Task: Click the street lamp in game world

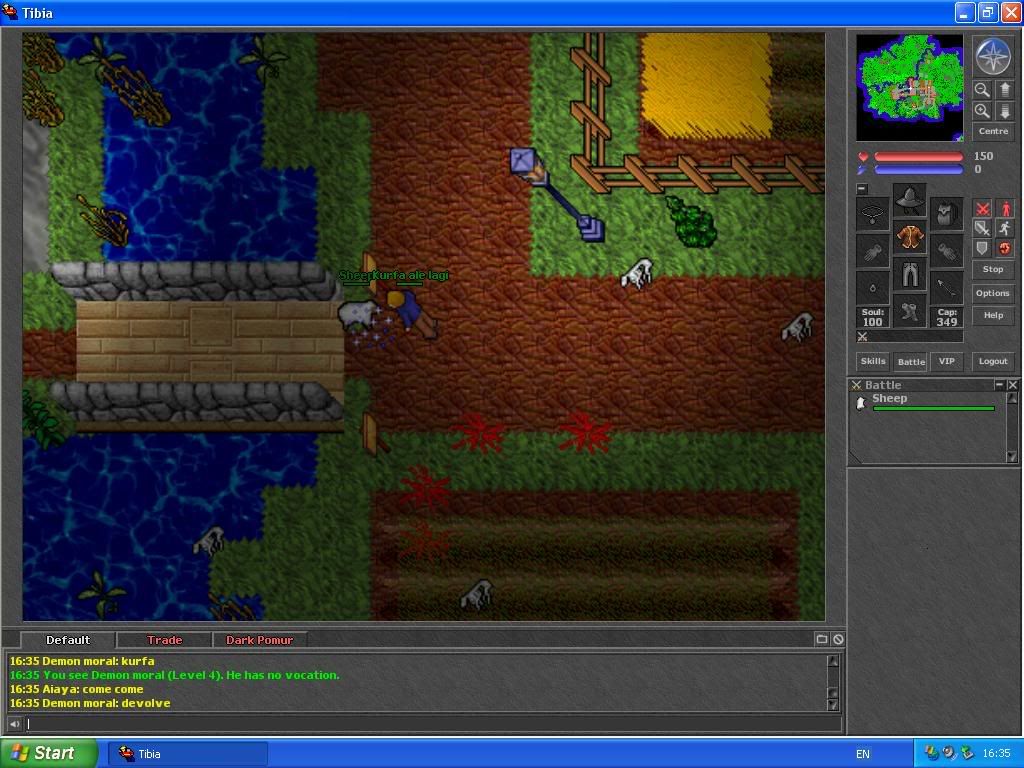Action: pos(556,195)
